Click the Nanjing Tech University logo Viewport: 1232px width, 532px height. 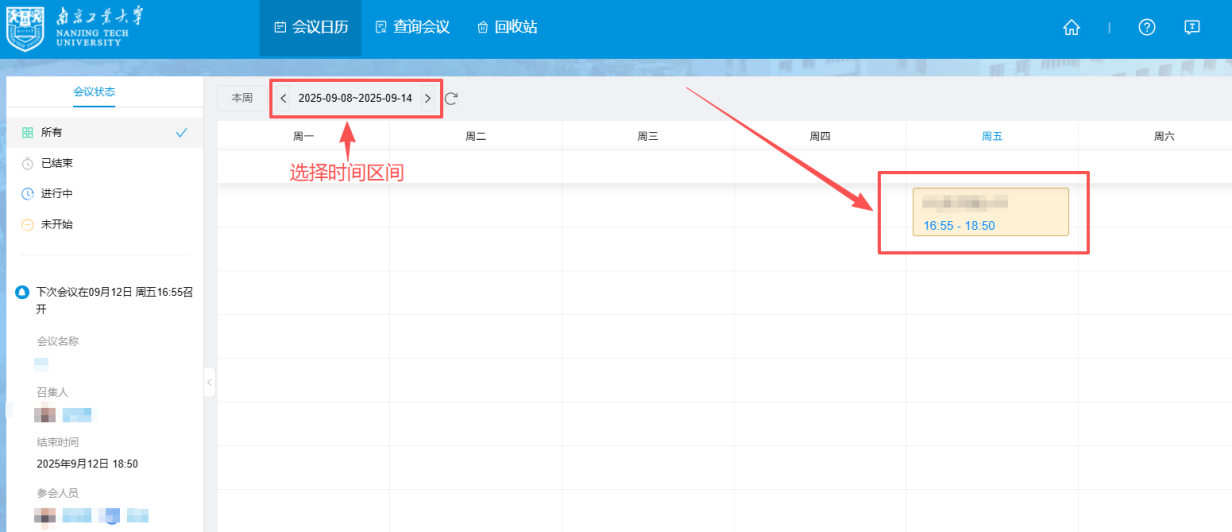(68, 28)
